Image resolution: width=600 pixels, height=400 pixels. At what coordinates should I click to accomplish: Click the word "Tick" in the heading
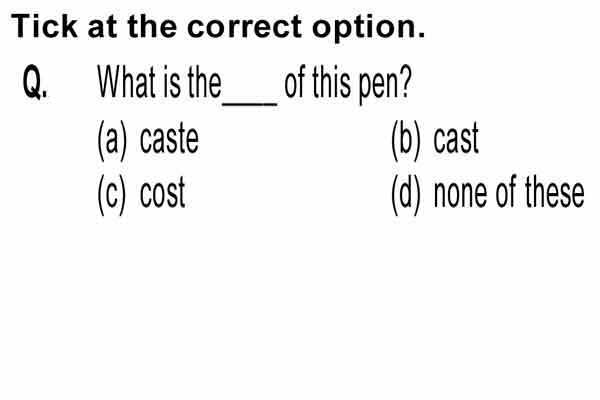tap(44, 26)
